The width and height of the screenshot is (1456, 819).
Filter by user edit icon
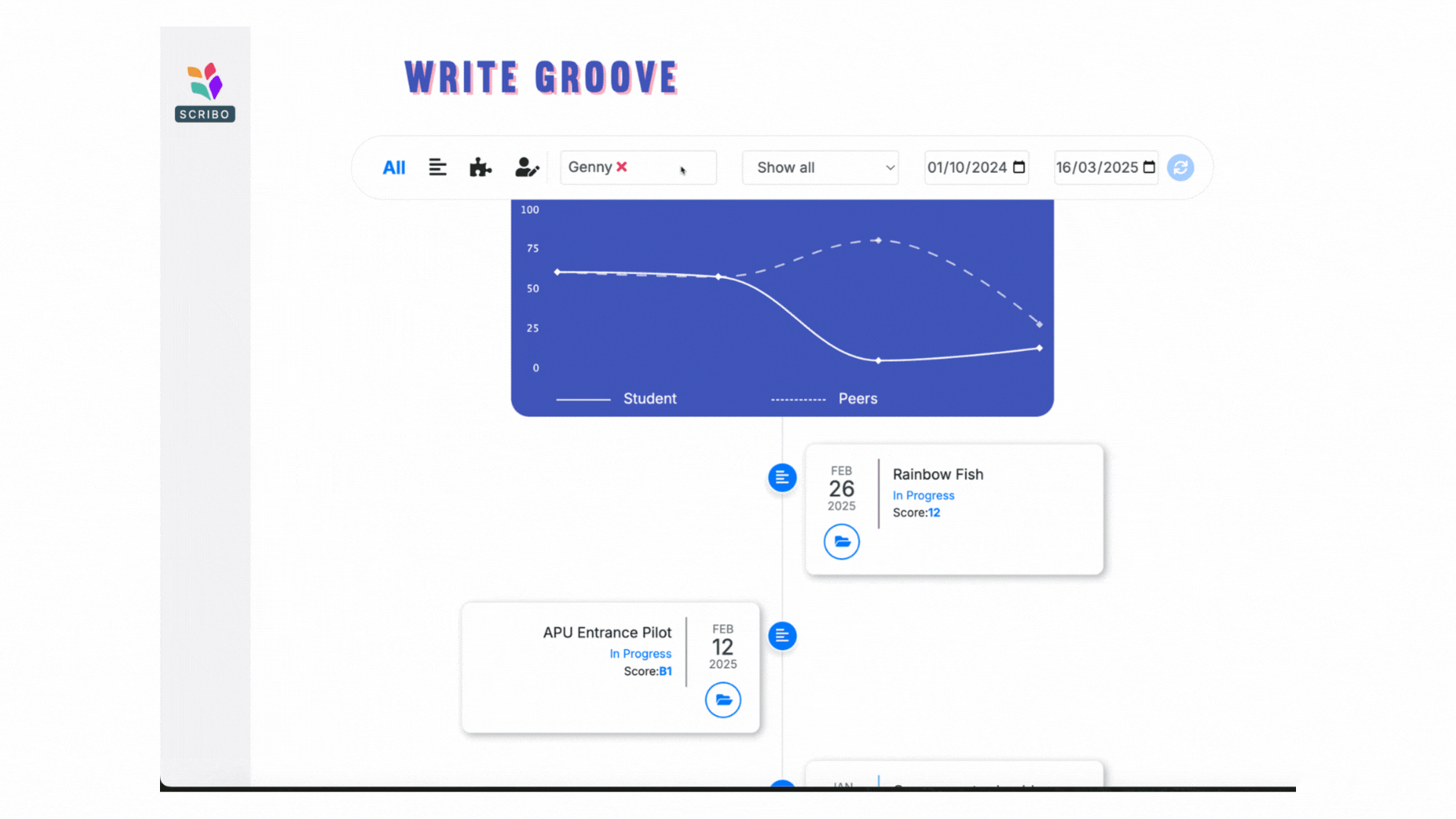point(527,167)
